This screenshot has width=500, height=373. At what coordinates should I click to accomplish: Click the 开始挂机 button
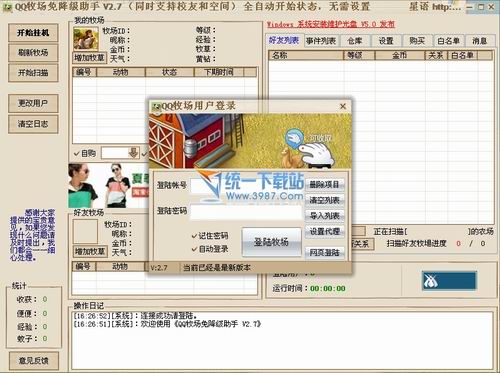(33, 33)
